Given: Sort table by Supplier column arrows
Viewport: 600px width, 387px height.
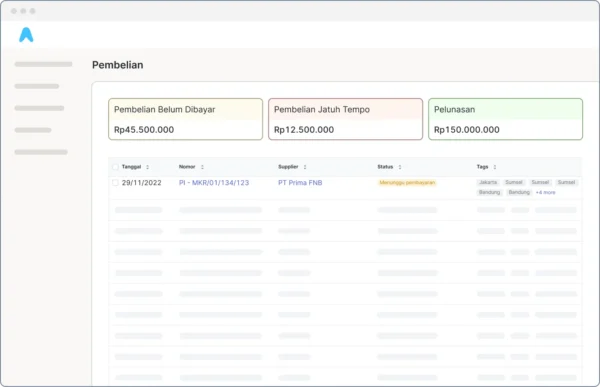Looking at the screenshot, I should click(305, 167).
